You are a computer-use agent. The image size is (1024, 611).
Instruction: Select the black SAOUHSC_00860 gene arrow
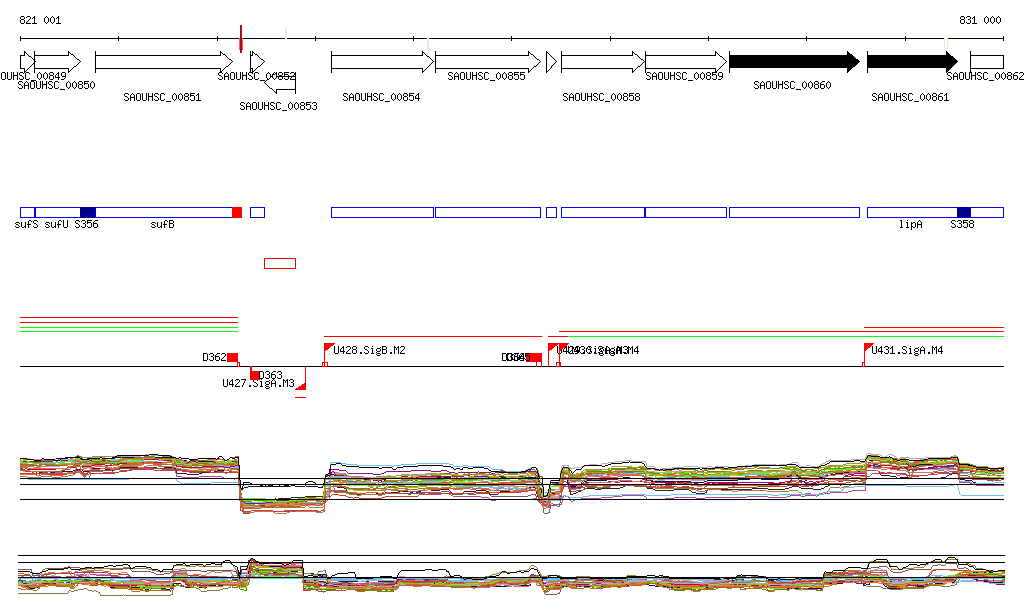click(794, 63)
